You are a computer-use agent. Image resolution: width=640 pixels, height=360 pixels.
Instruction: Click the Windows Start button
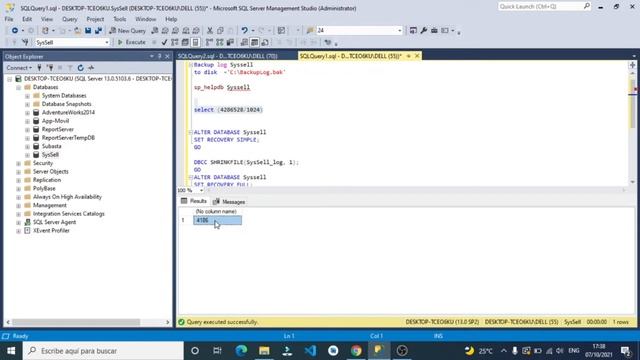point(11,351)
